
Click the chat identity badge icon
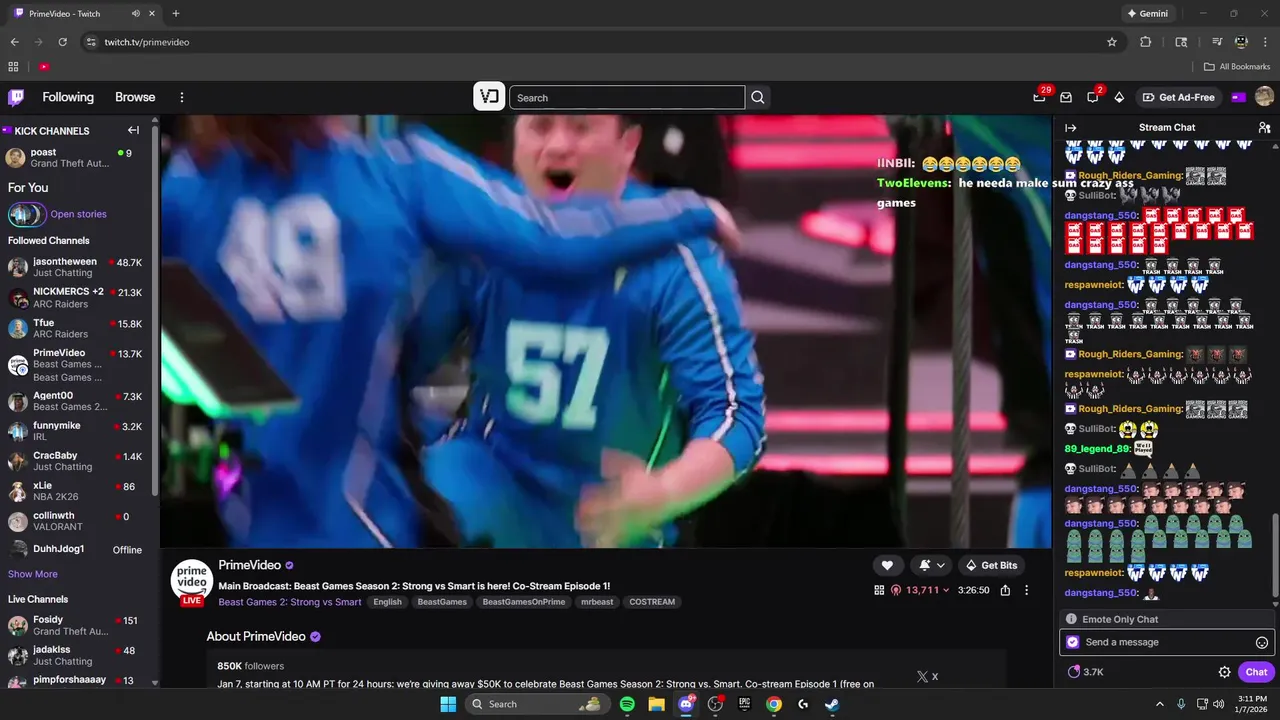coord(1073,642)
